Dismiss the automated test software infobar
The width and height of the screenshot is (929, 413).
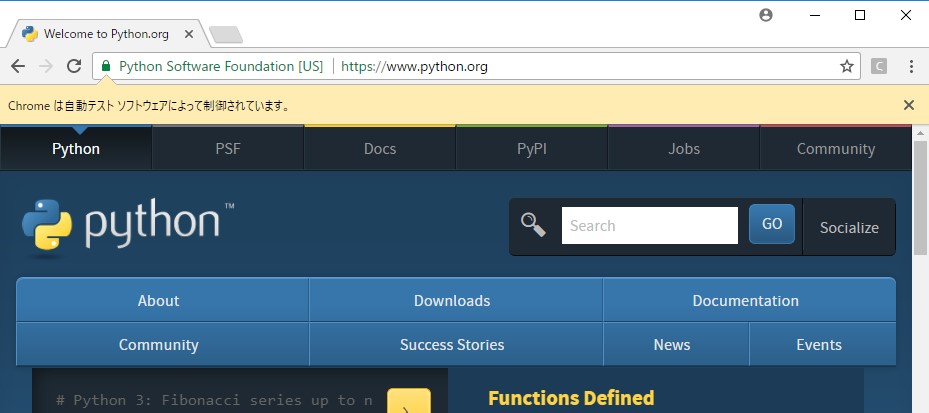coord(908,105)
